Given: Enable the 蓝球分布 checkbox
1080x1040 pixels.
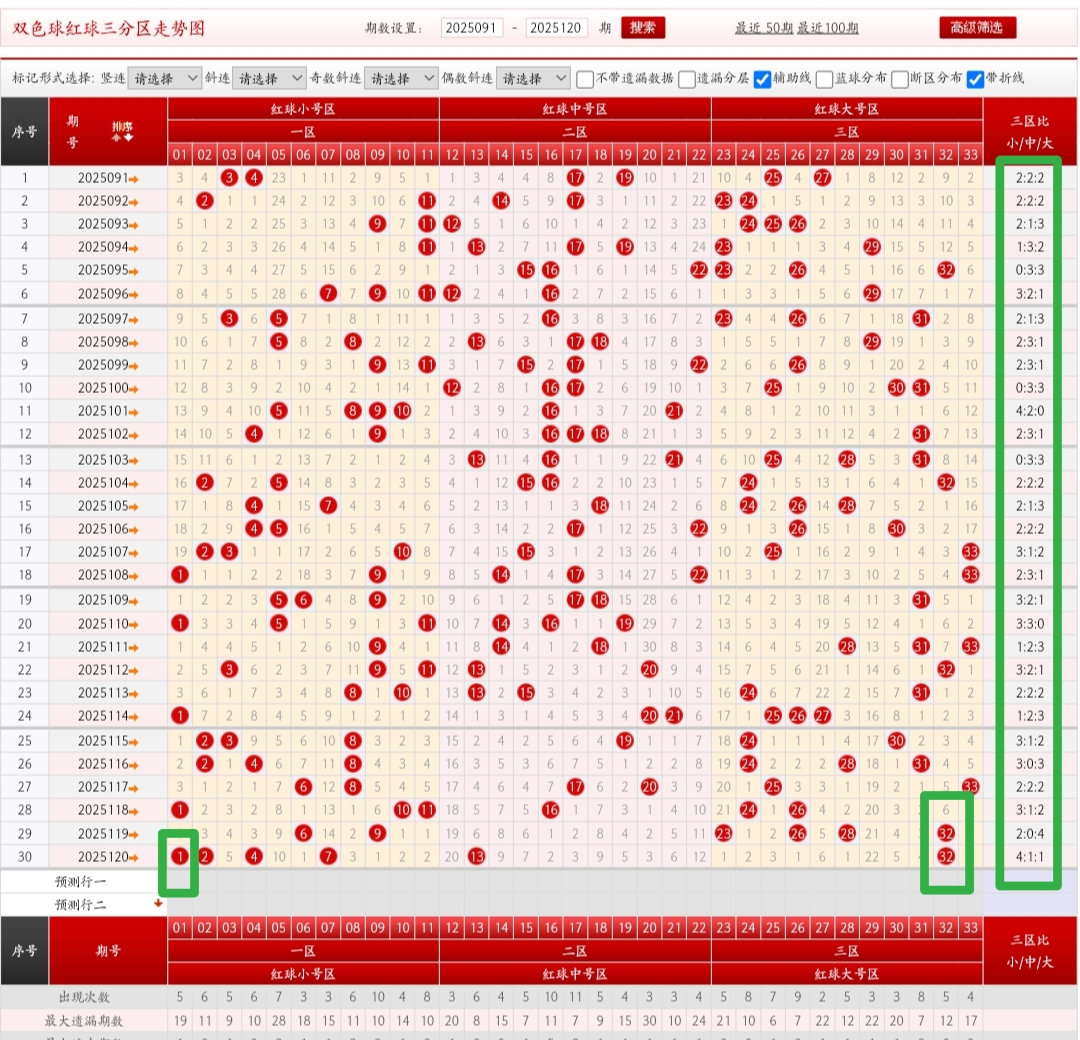Looking at the screenshot, I should tap(824, 79).
